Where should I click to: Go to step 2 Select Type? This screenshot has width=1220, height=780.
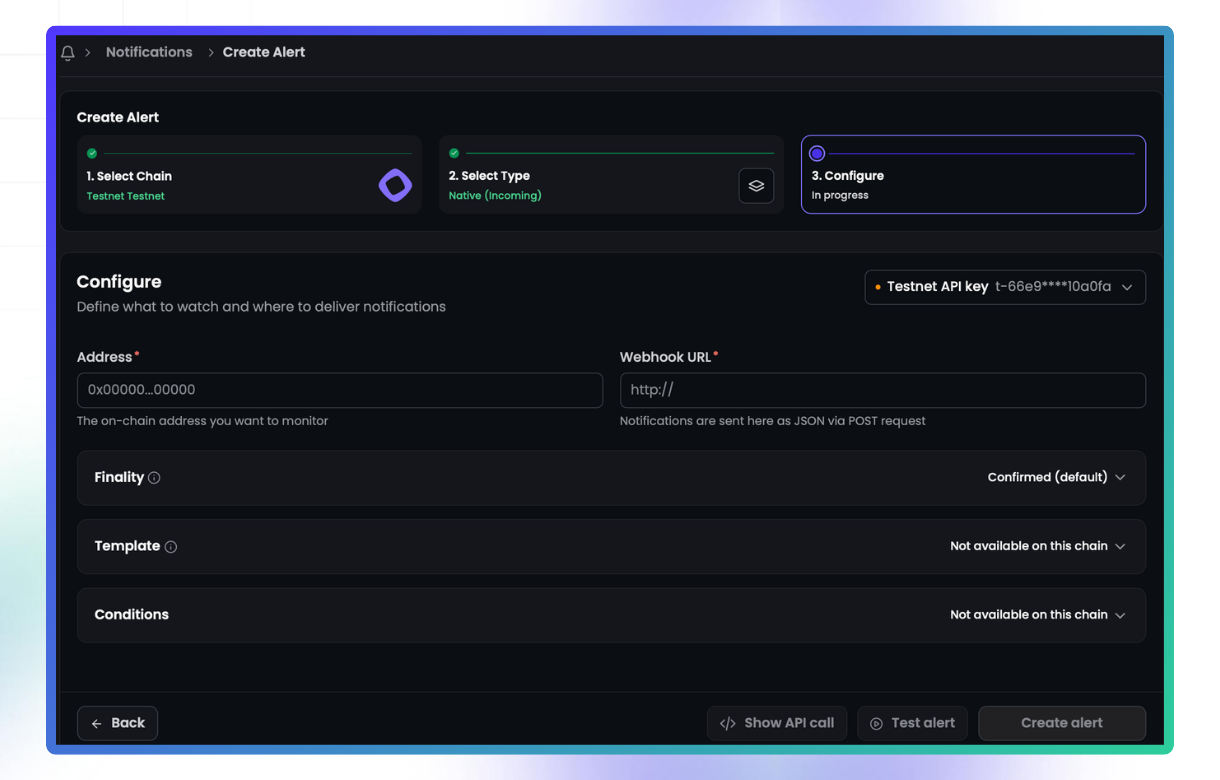coord(611,175)
